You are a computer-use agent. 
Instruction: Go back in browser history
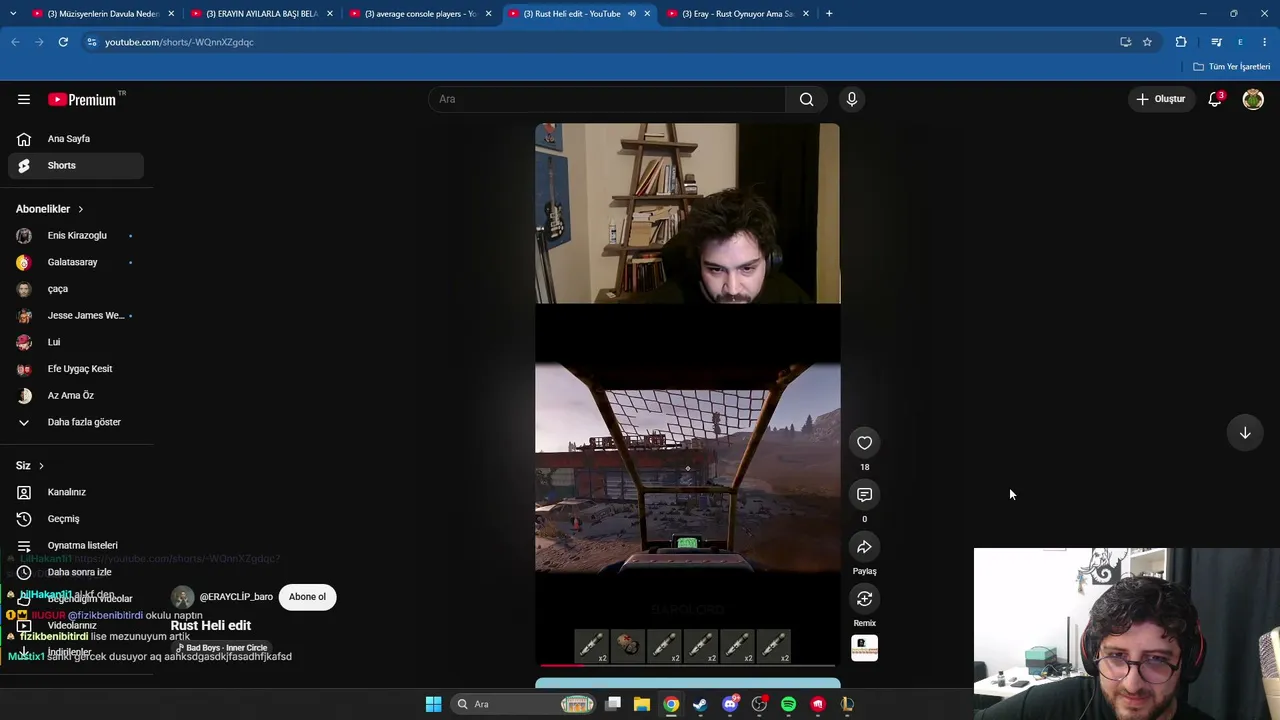[15, 42]
